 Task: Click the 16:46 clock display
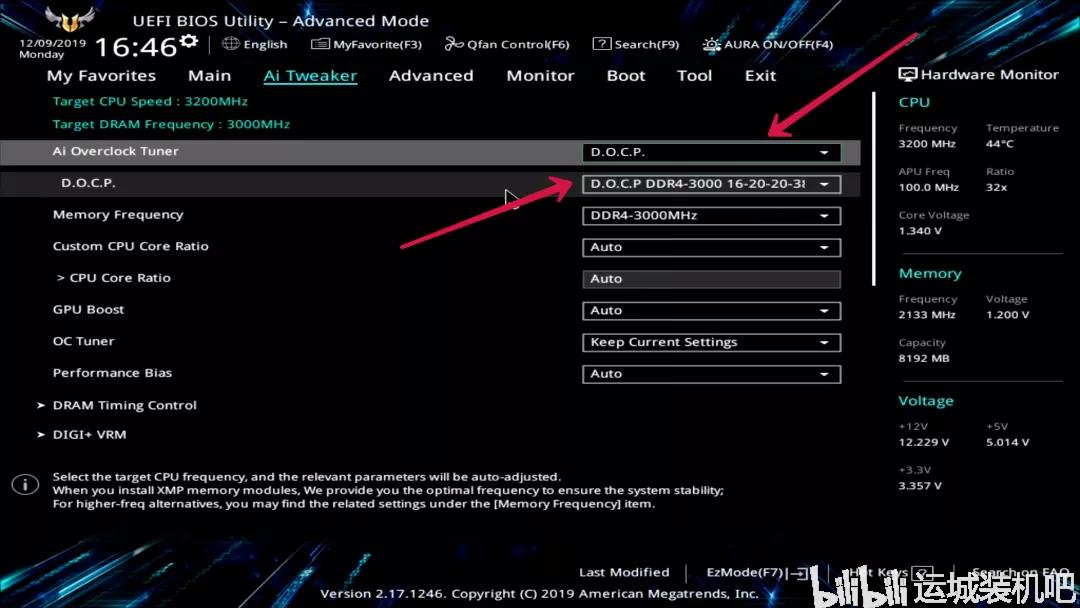136,47
